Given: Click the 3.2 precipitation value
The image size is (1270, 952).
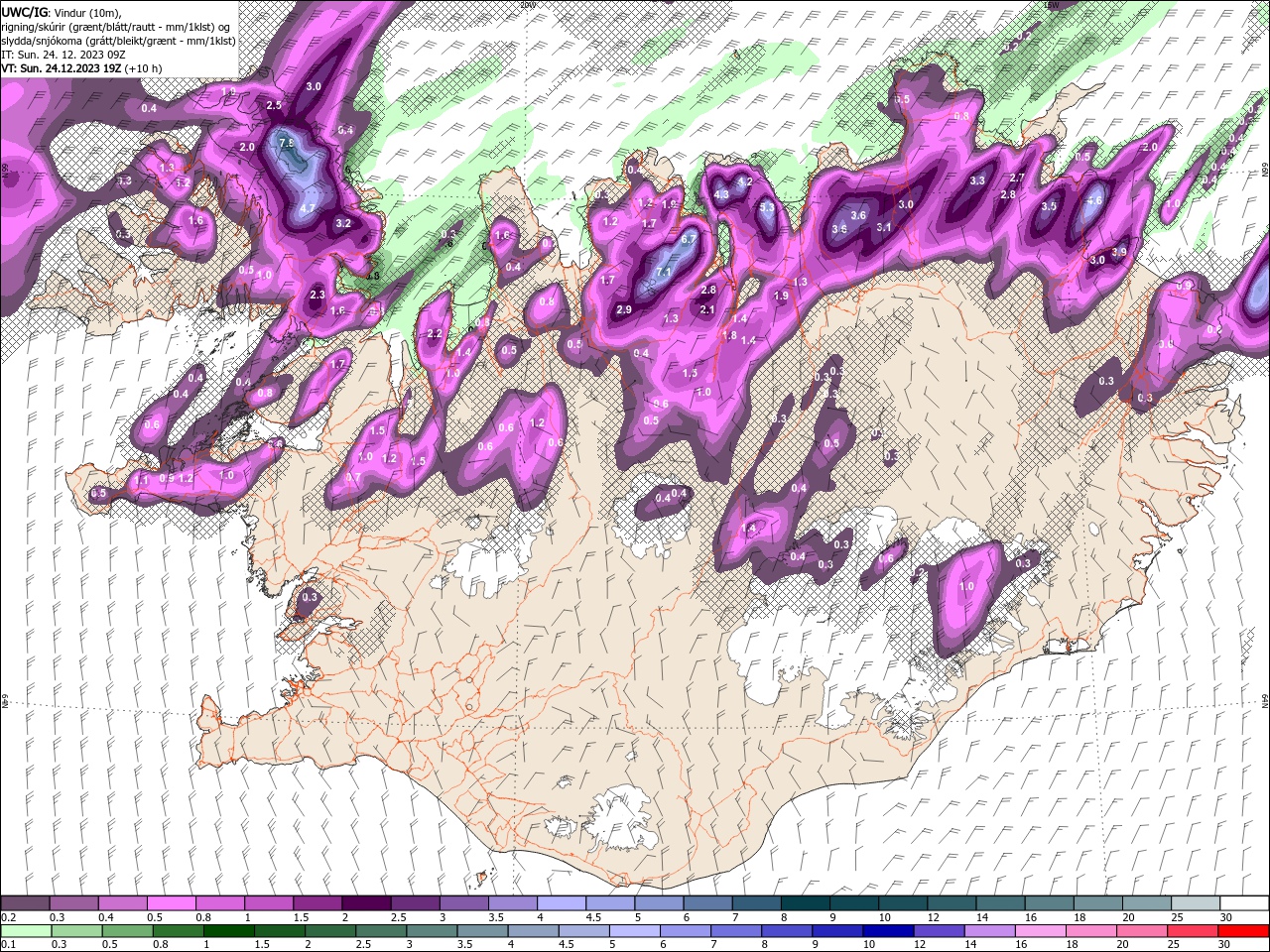Looking at the screenshot, I should pyautogui.click(x=343, y=224).
